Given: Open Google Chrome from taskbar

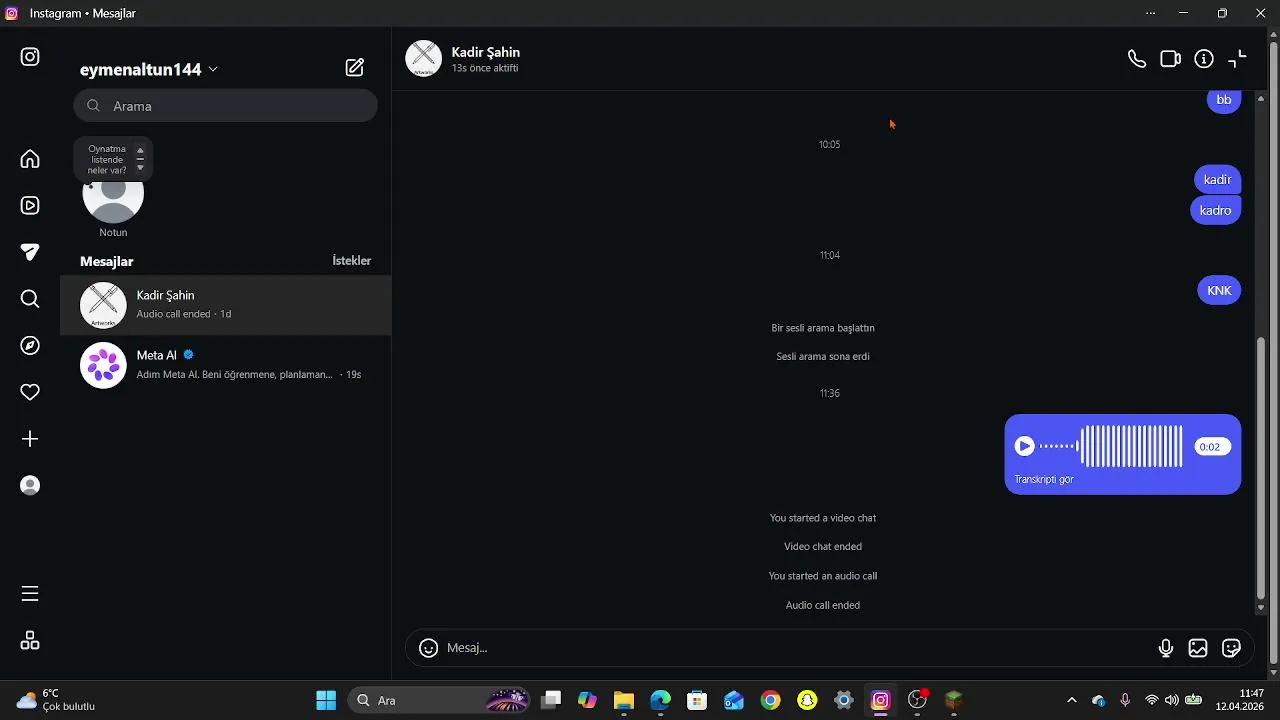Looking at the screenshot, I should click(x=770, y=700).
